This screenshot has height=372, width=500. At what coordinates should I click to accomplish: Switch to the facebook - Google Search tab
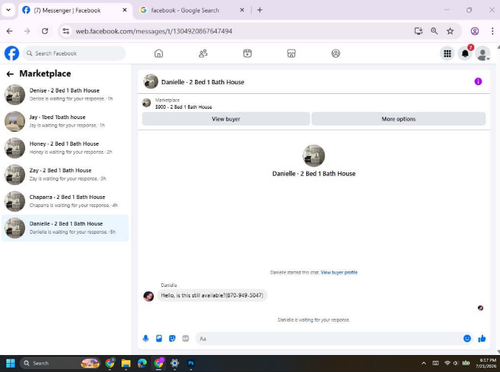pyautogui.click(x=185, y=10)
